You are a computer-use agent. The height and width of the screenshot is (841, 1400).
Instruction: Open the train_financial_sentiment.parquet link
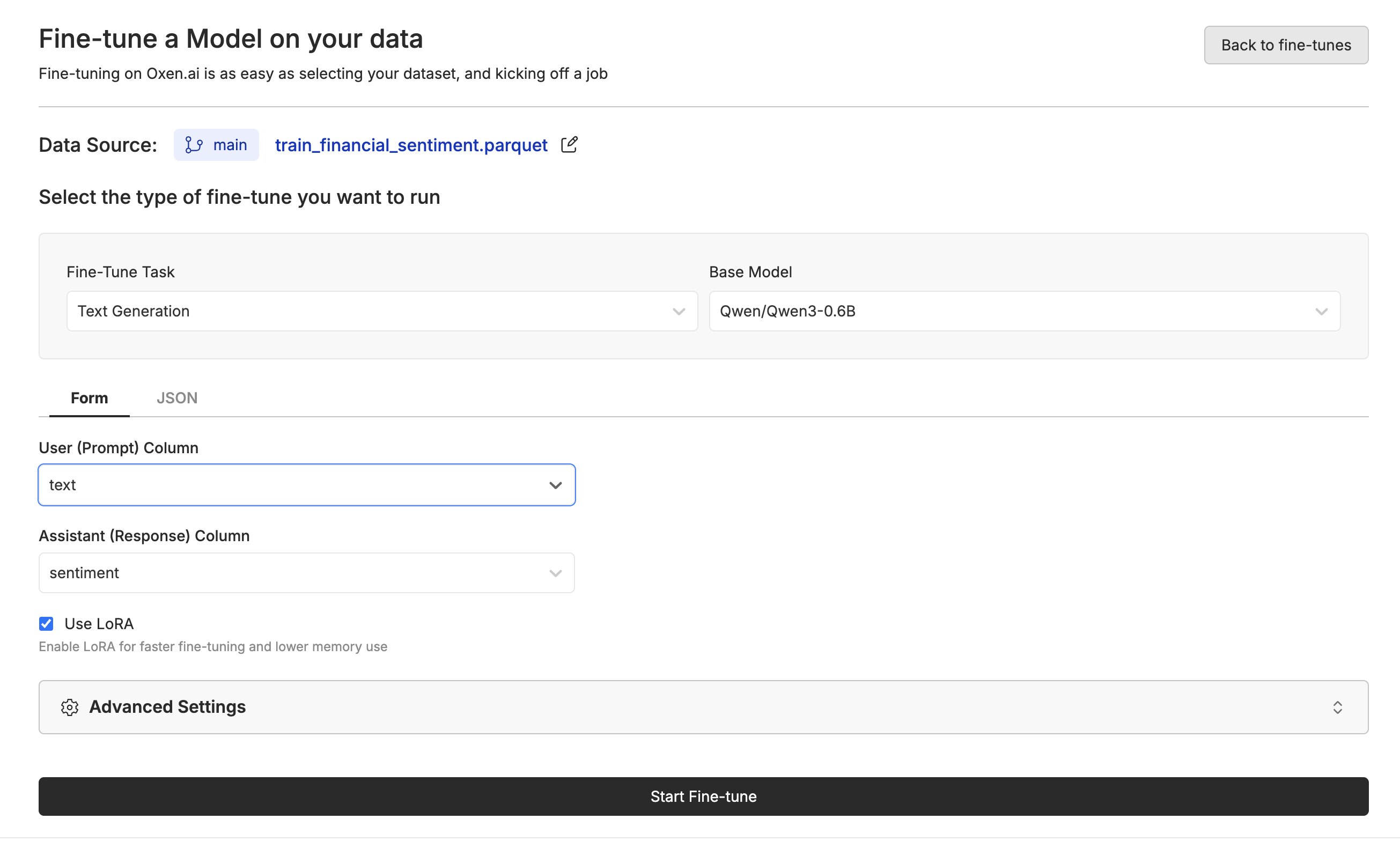pos(411,145)
